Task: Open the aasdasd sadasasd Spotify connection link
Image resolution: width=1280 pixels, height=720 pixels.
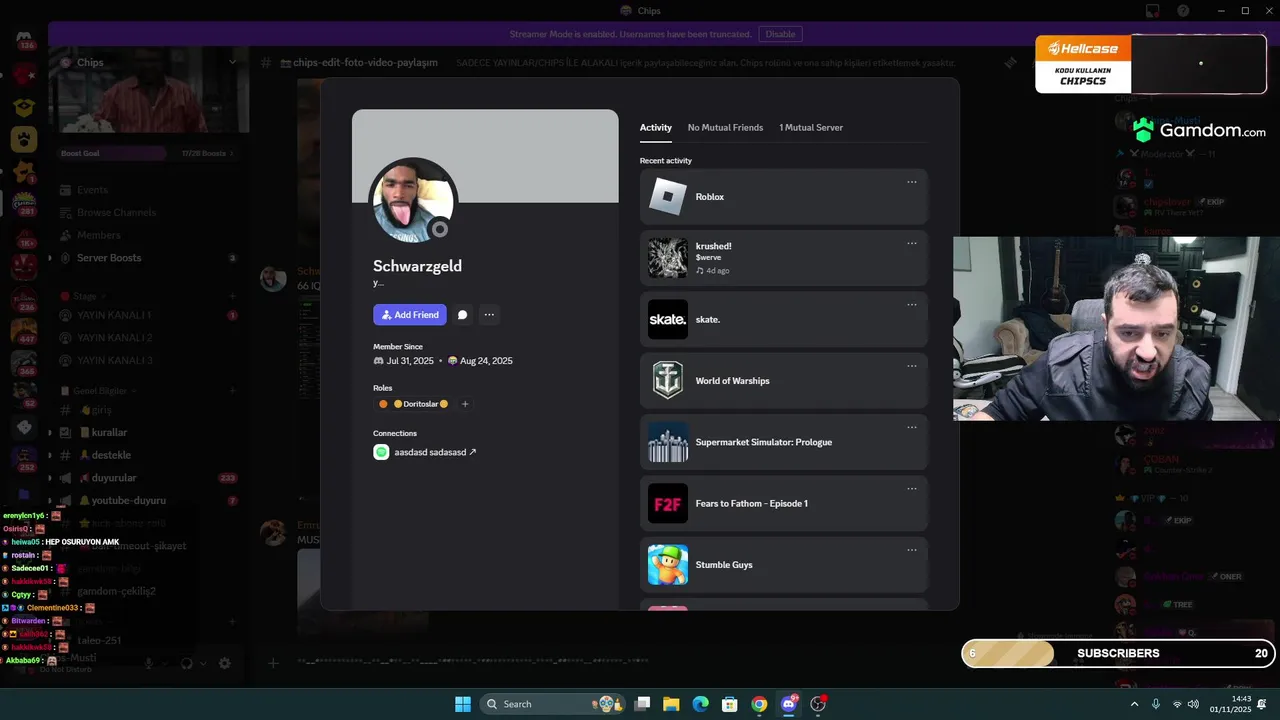Action: pos(435,452)
